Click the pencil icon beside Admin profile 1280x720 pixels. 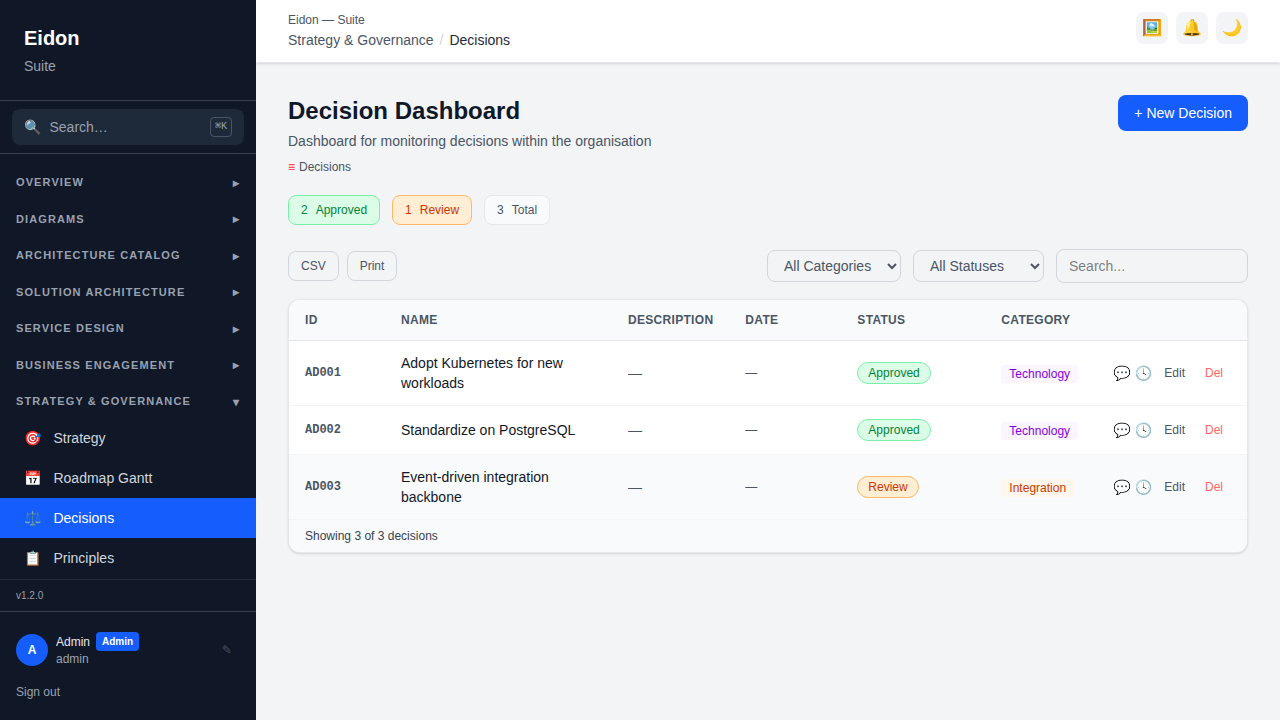tap(227, 650)
